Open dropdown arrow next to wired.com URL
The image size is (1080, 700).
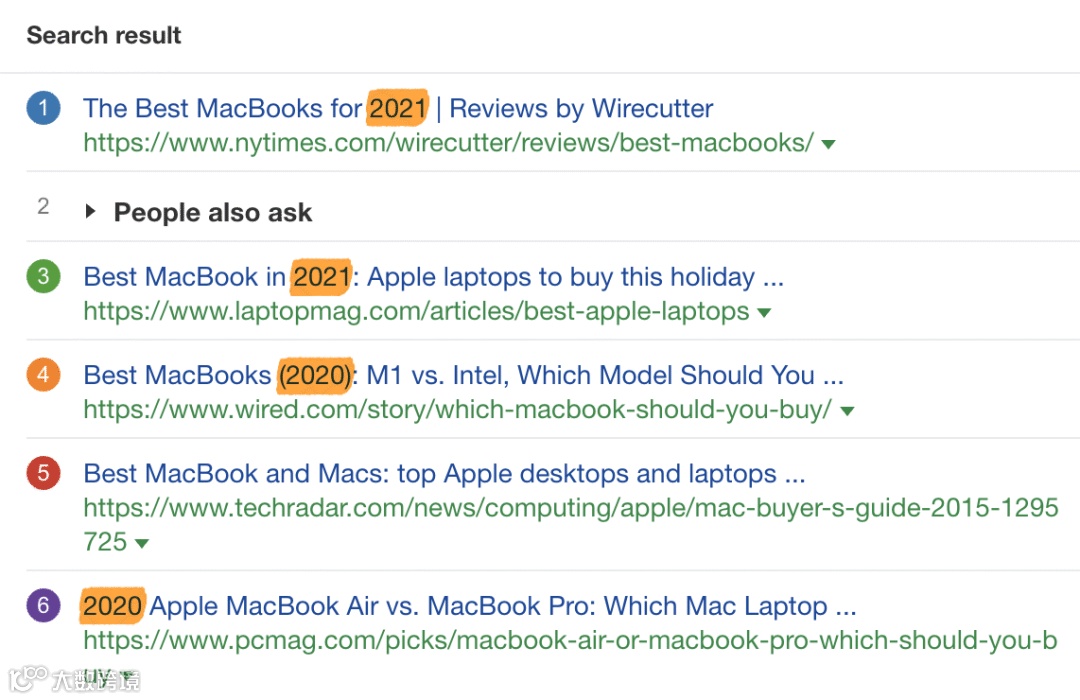tap(847, 411)
